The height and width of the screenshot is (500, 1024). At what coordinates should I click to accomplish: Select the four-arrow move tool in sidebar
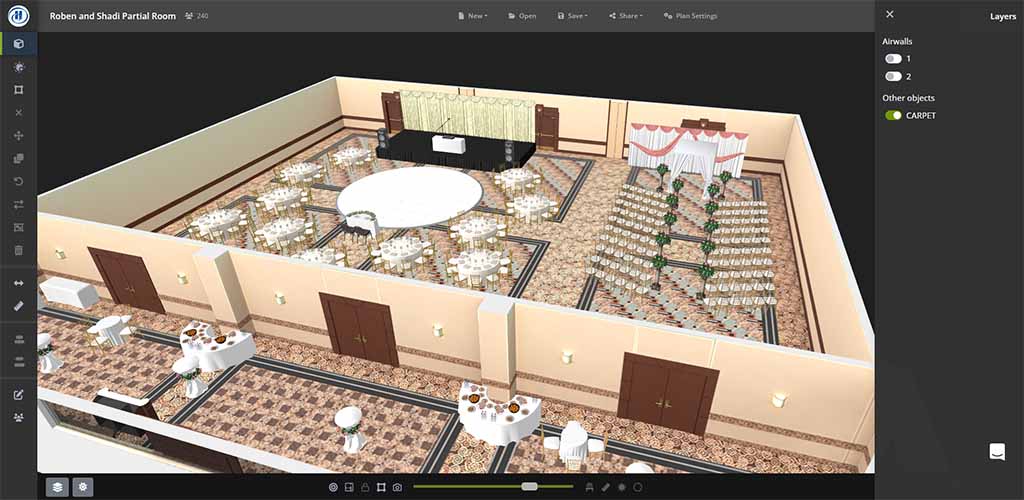pos(18,135)
